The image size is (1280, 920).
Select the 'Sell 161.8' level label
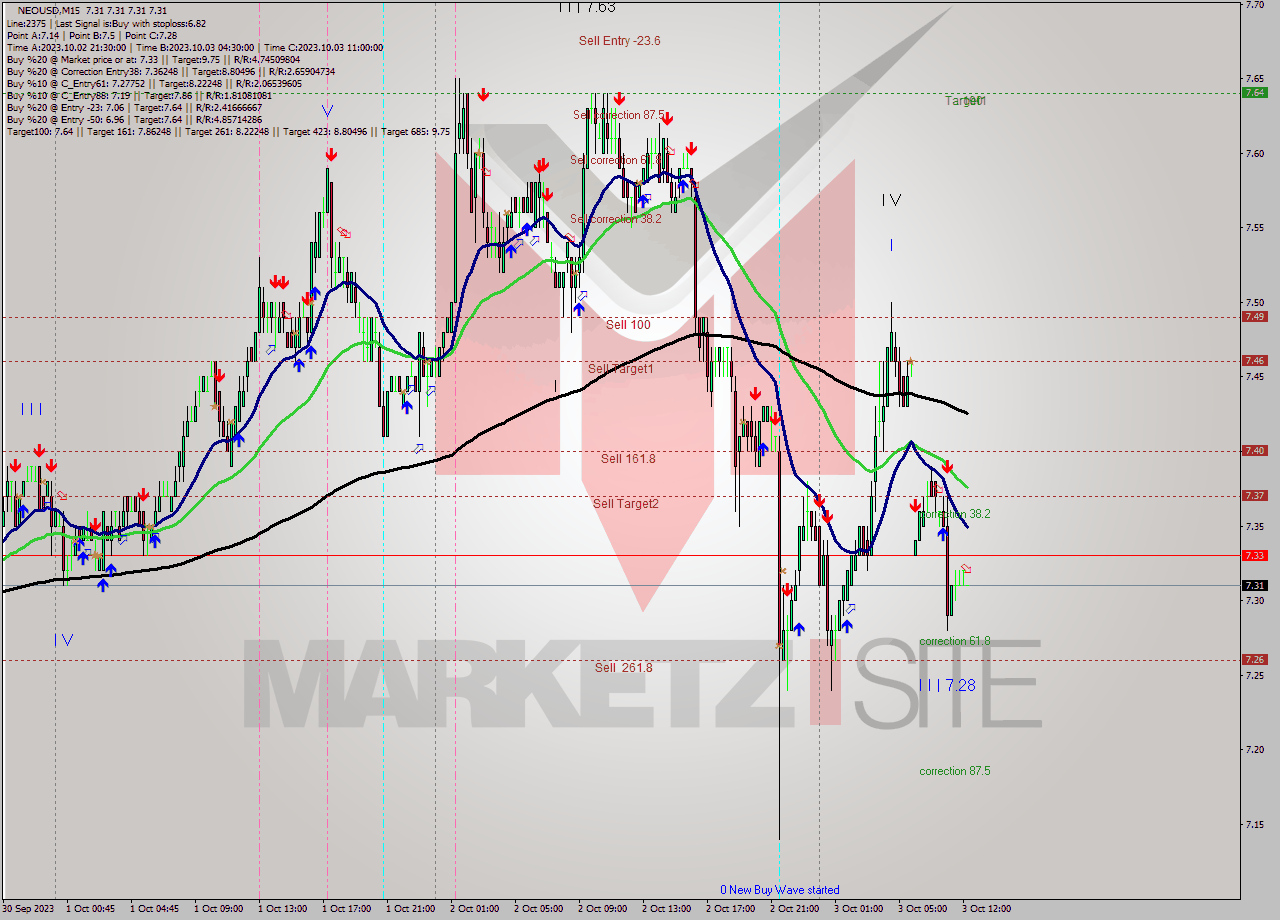point(628,459)
